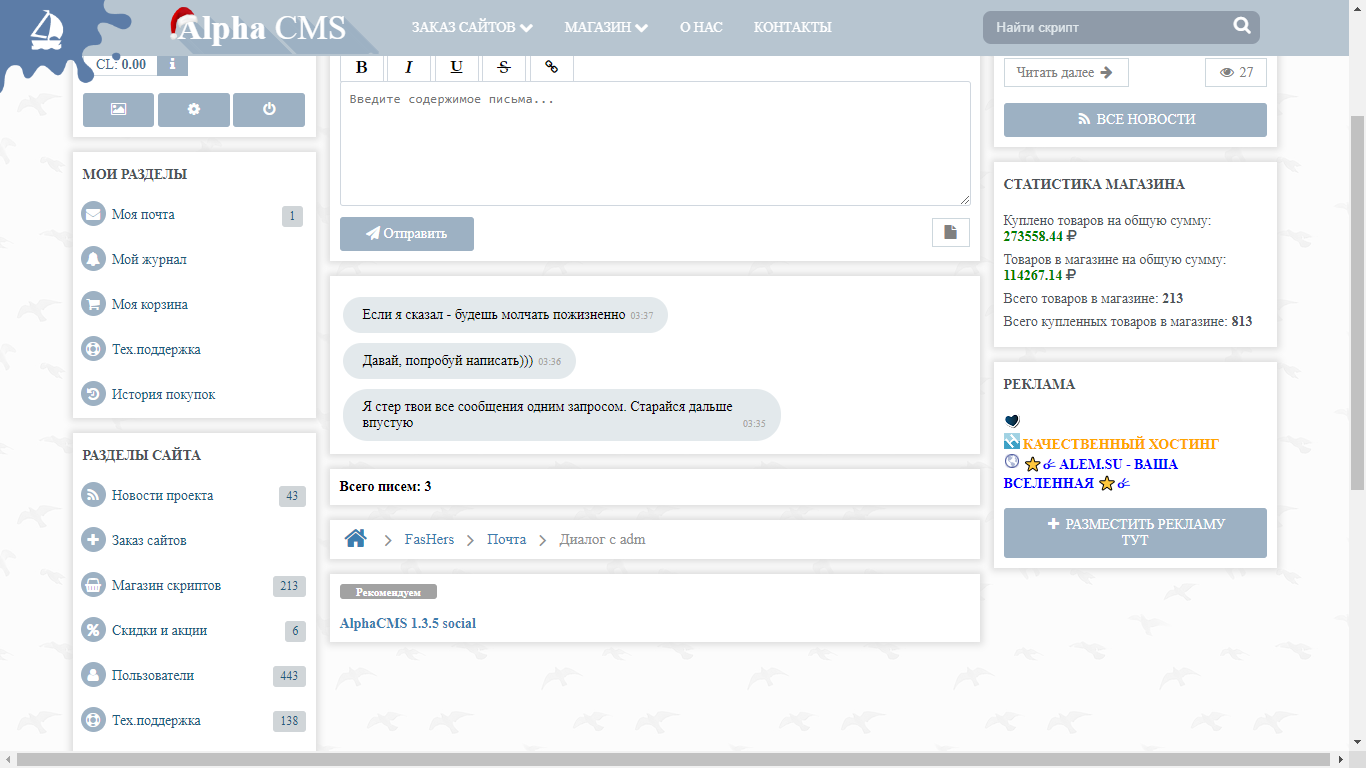Open the О НАС menu item
This screenshot has width=1366, height=768.
tap(700, 27)
